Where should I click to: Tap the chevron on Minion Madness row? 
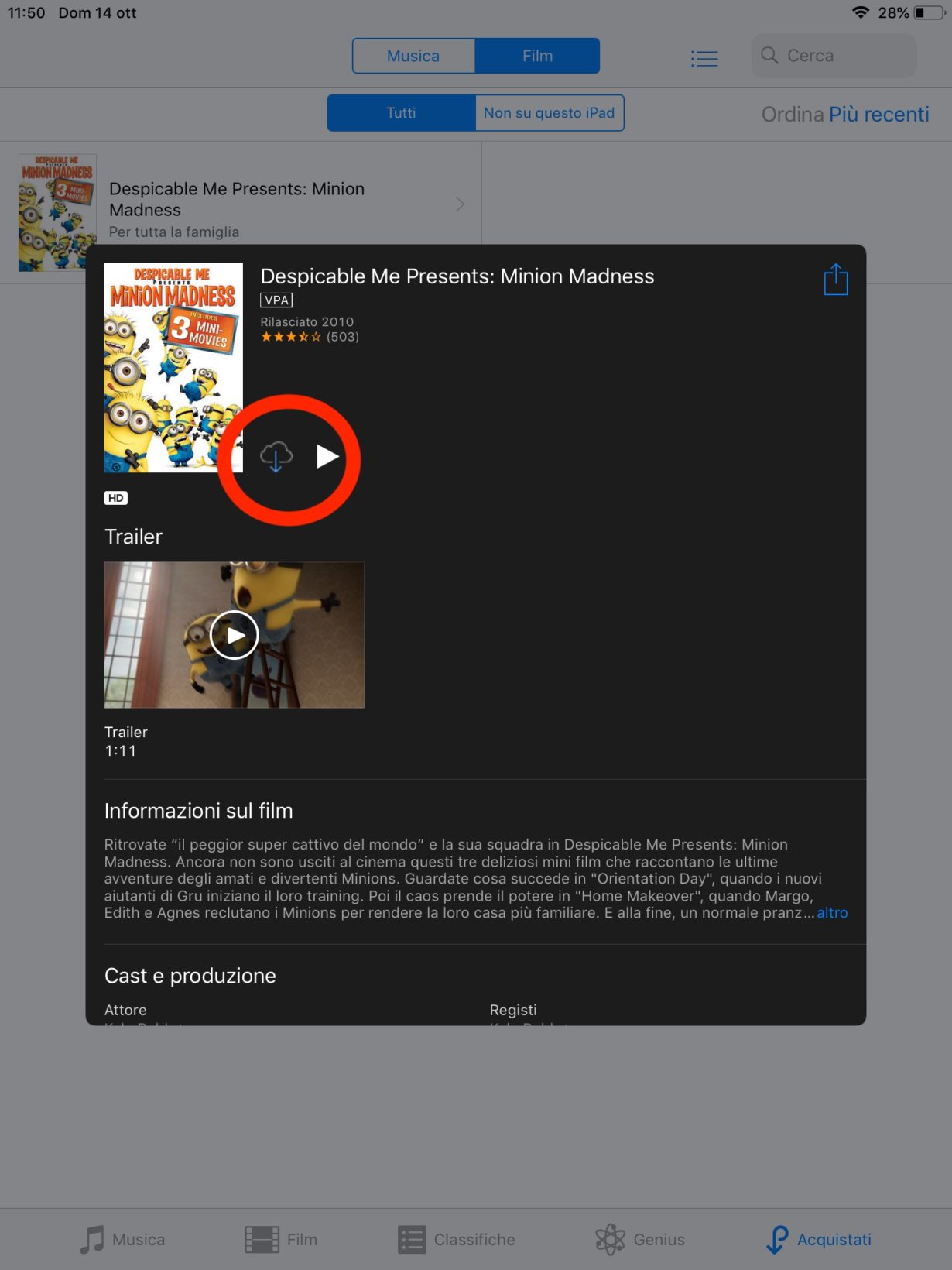point(460,204)
